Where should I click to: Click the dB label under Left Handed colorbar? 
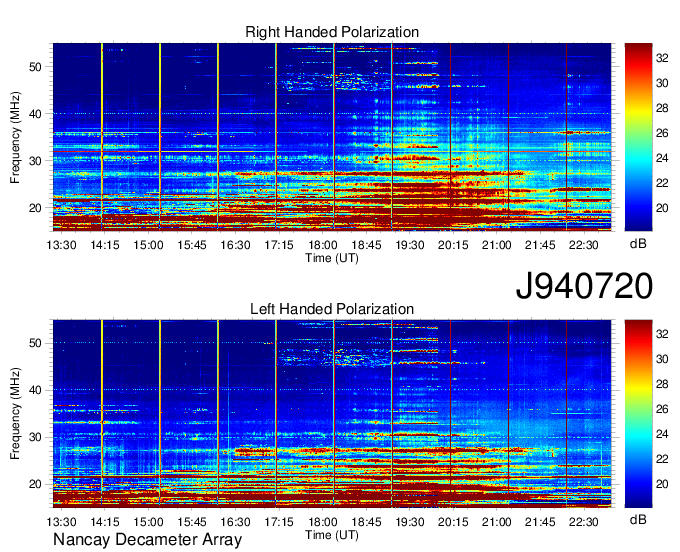point(638,520)
